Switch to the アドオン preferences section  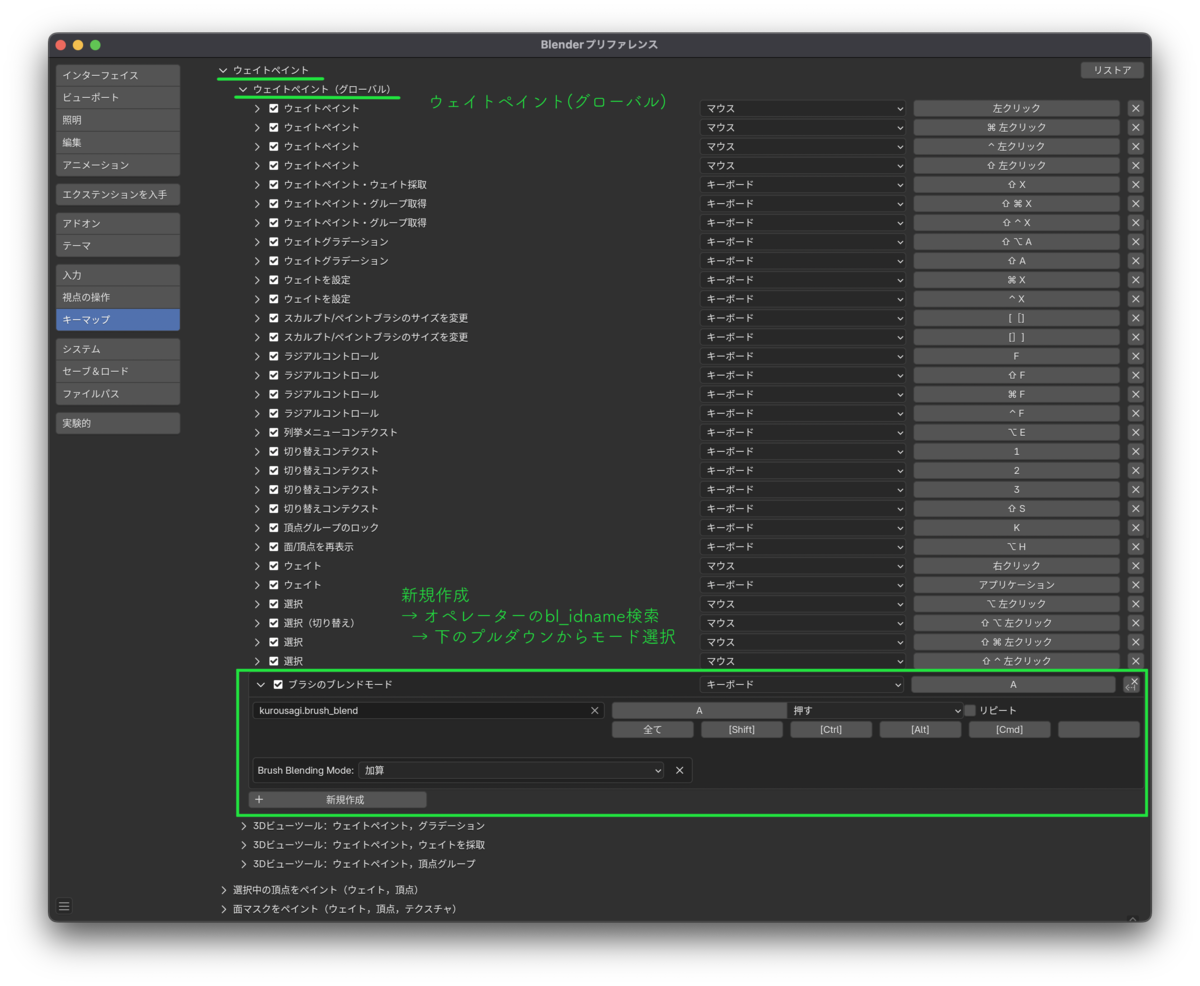click(118, 224)
